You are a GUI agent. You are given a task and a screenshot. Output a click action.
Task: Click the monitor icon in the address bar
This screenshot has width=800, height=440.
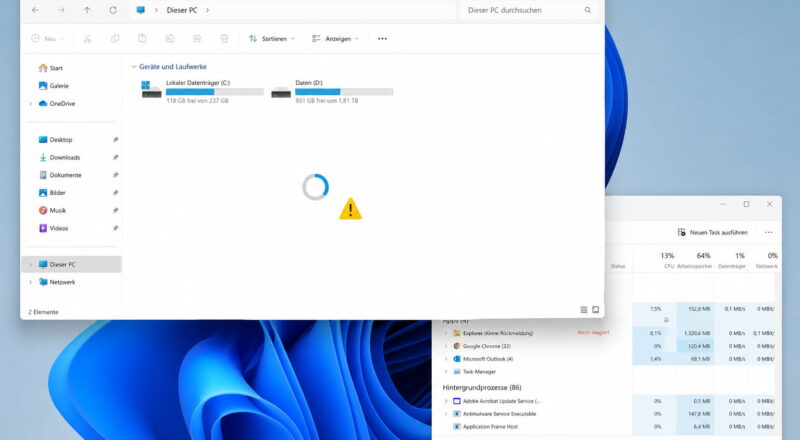(141, 10)
